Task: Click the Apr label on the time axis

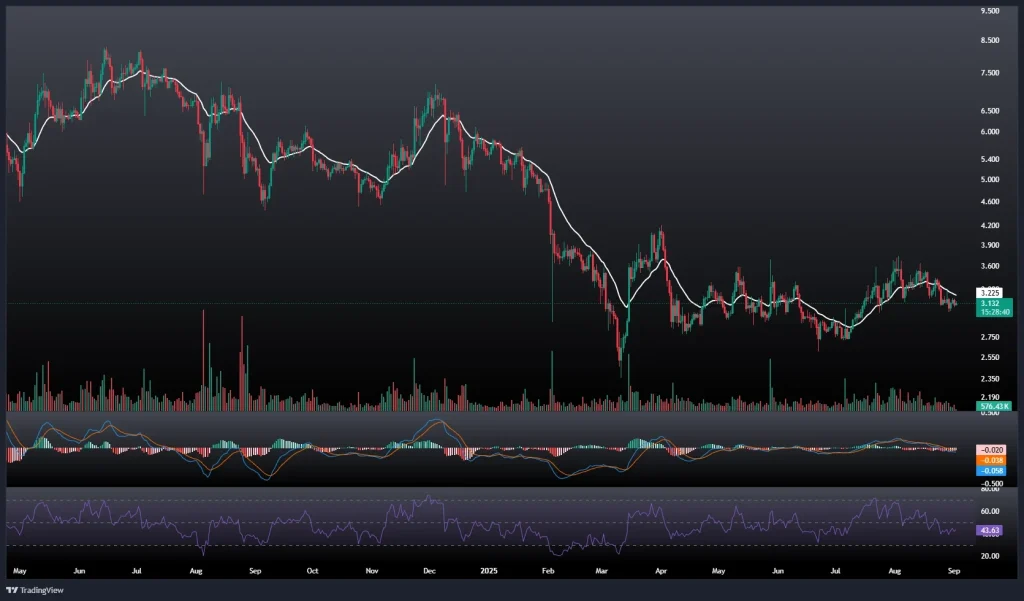Action: (661, 569)
